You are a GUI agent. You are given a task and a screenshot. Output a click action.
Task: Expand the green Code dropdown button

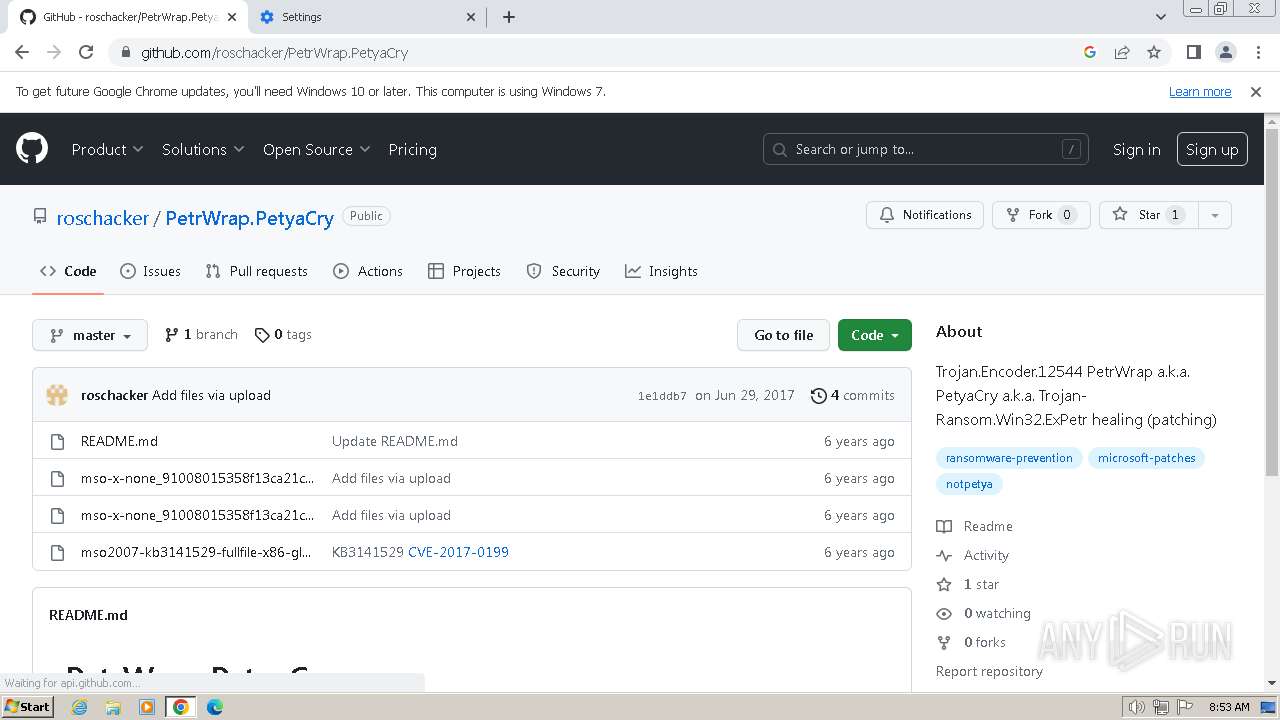[875, 335]
